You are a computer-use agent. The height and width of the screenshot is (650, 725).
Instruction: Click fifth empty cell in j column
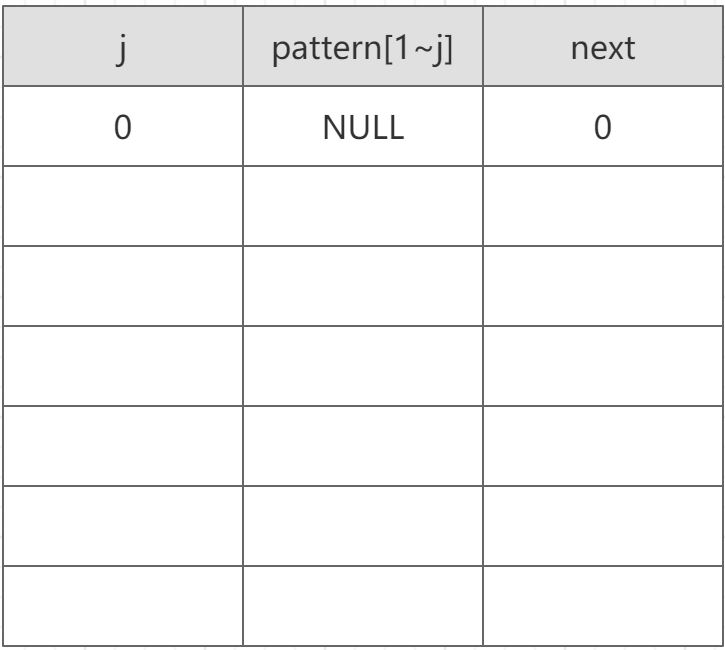[123, 526]
